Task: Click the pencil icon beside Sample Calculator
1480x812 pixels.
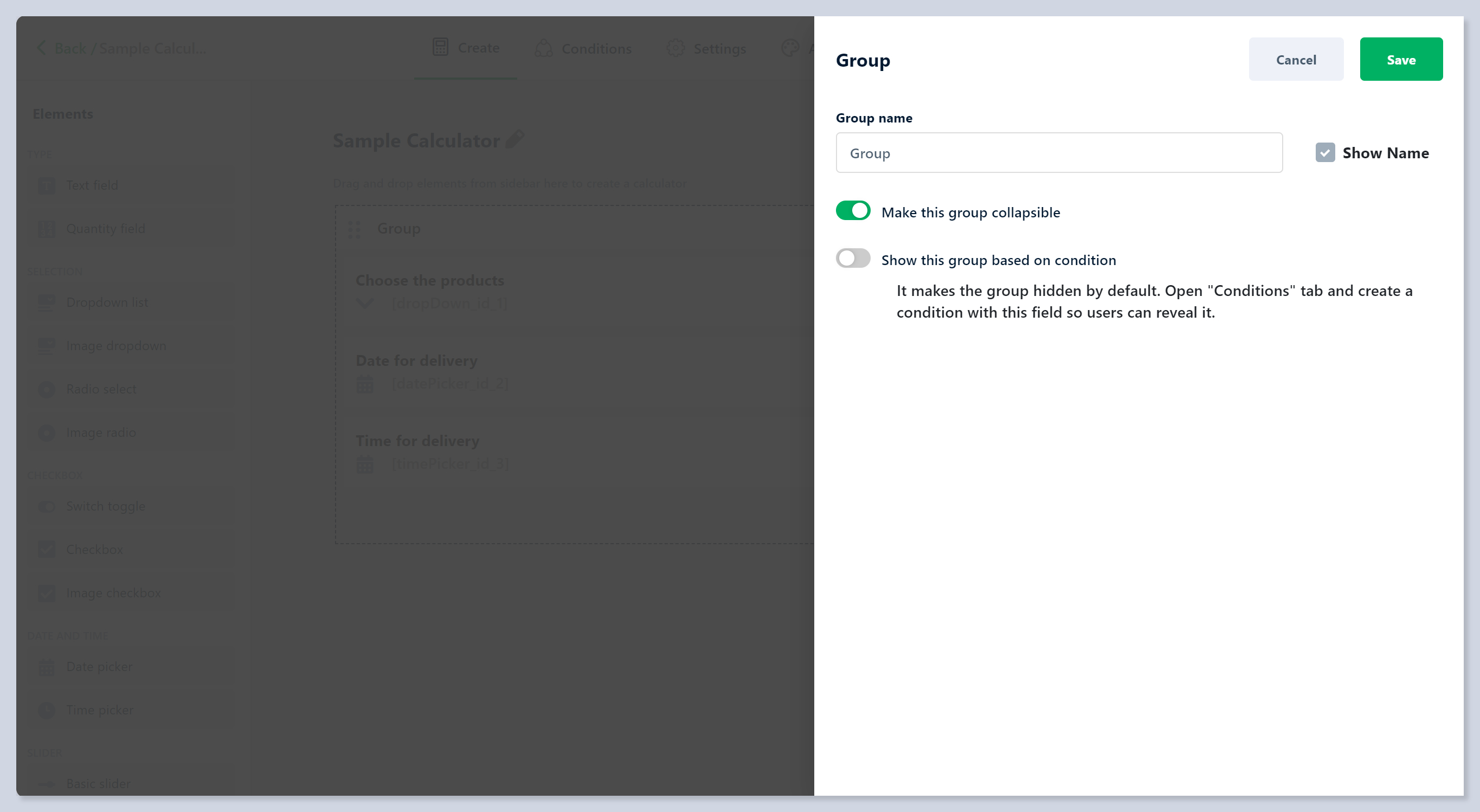Action: [x=514, y=139]
